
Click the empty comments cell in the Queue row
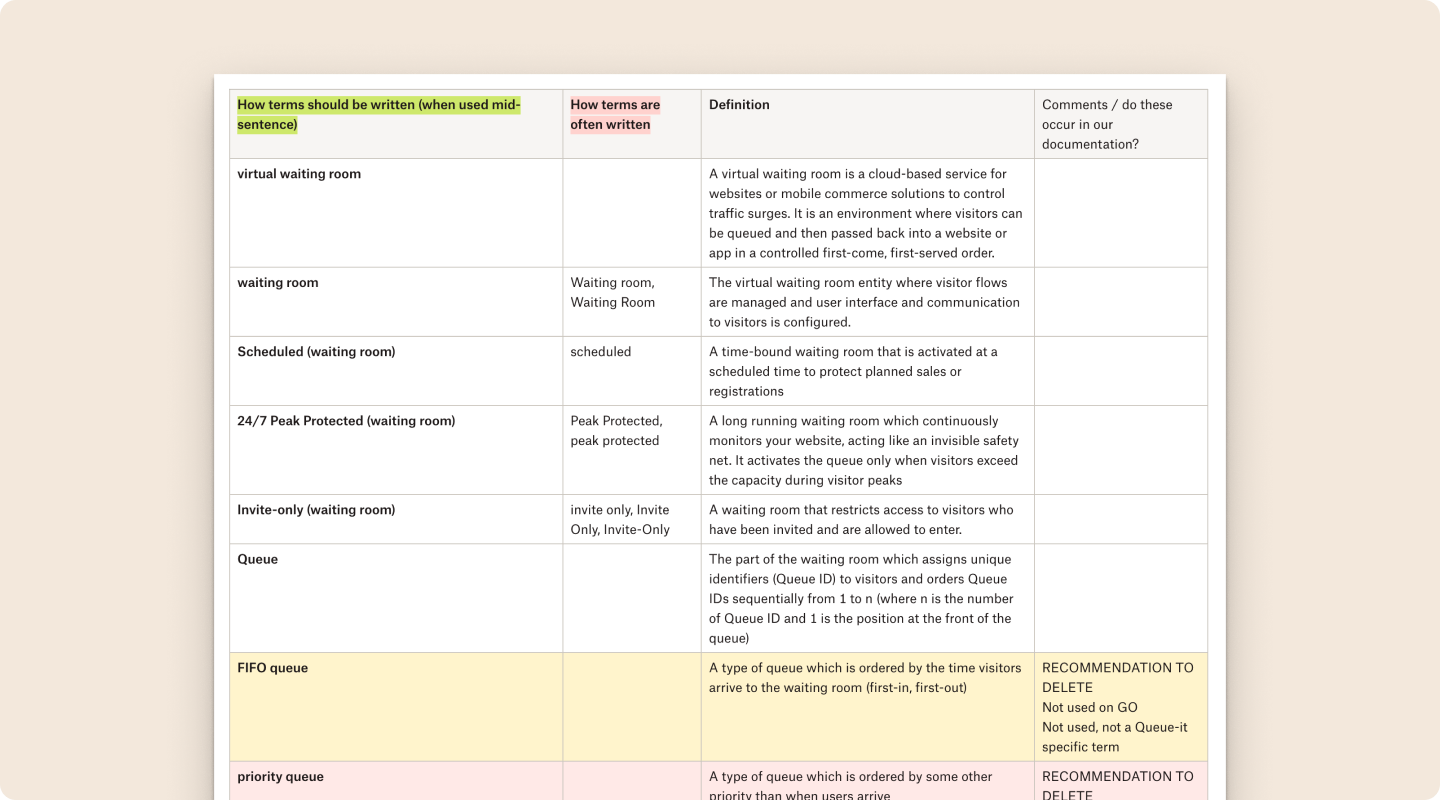coord(1120,598)
